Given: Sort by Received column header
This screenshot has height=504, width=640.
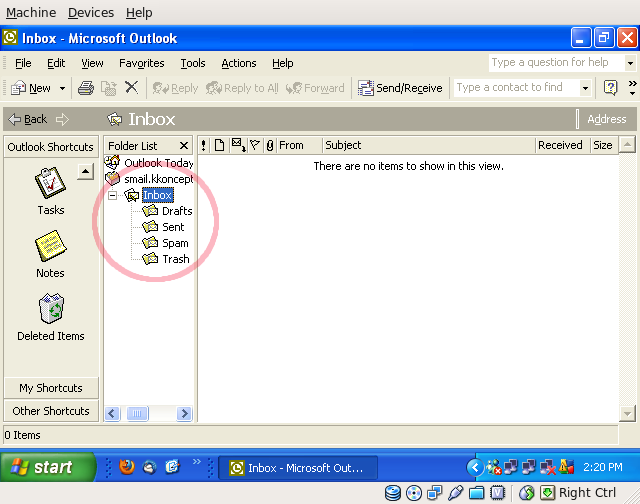Looking at the screenshot, I should 562,145.
